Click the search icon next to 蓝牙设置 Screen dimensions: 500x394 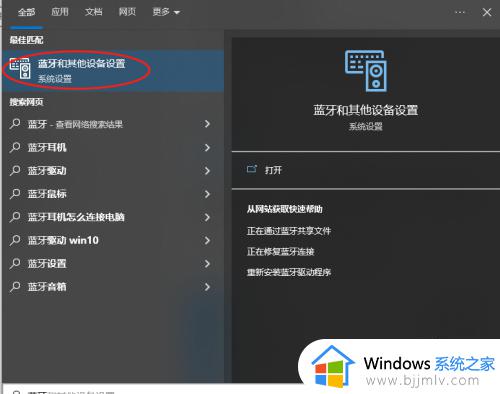point(15,263)
